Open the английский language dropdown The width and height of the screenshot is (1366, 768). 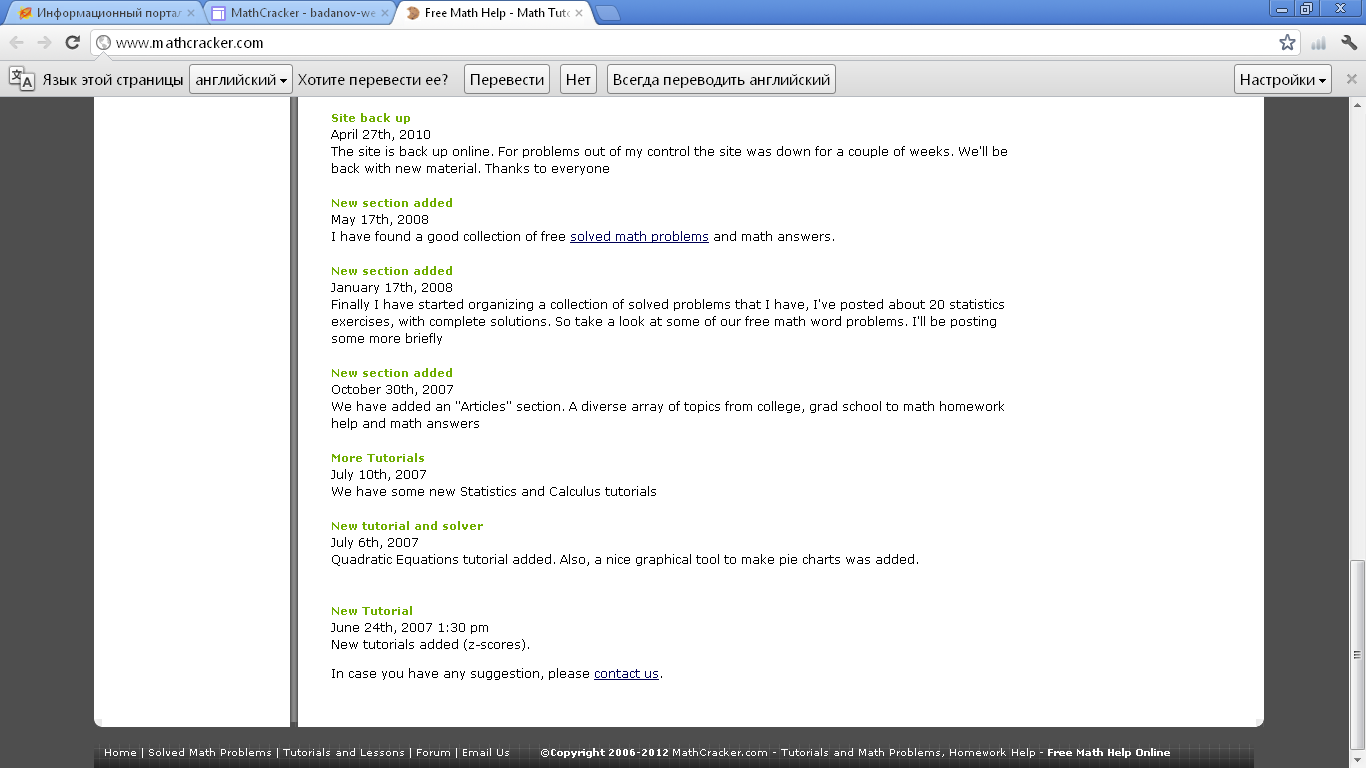241,80
